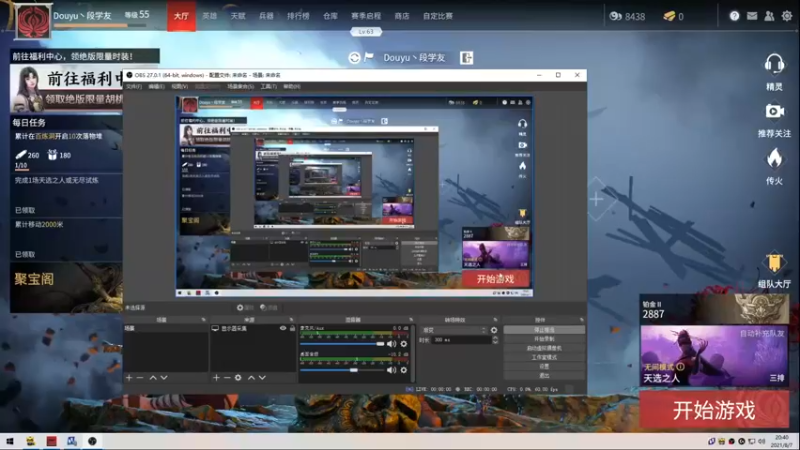Open the 编辑 menu in OBS
This screenshot has height=450, width=800.
coord(156,87)
